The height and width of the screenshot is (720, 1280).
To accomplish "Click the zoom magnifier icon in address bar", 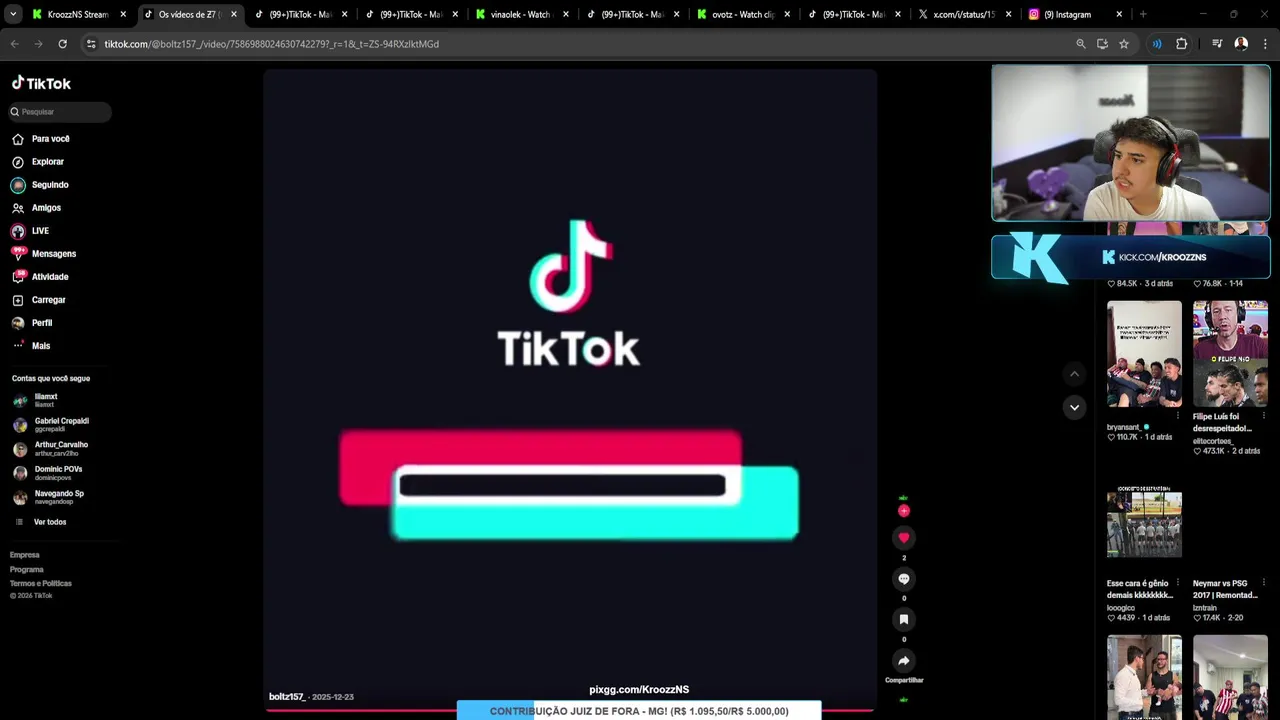I will [x=1081, y=44].
